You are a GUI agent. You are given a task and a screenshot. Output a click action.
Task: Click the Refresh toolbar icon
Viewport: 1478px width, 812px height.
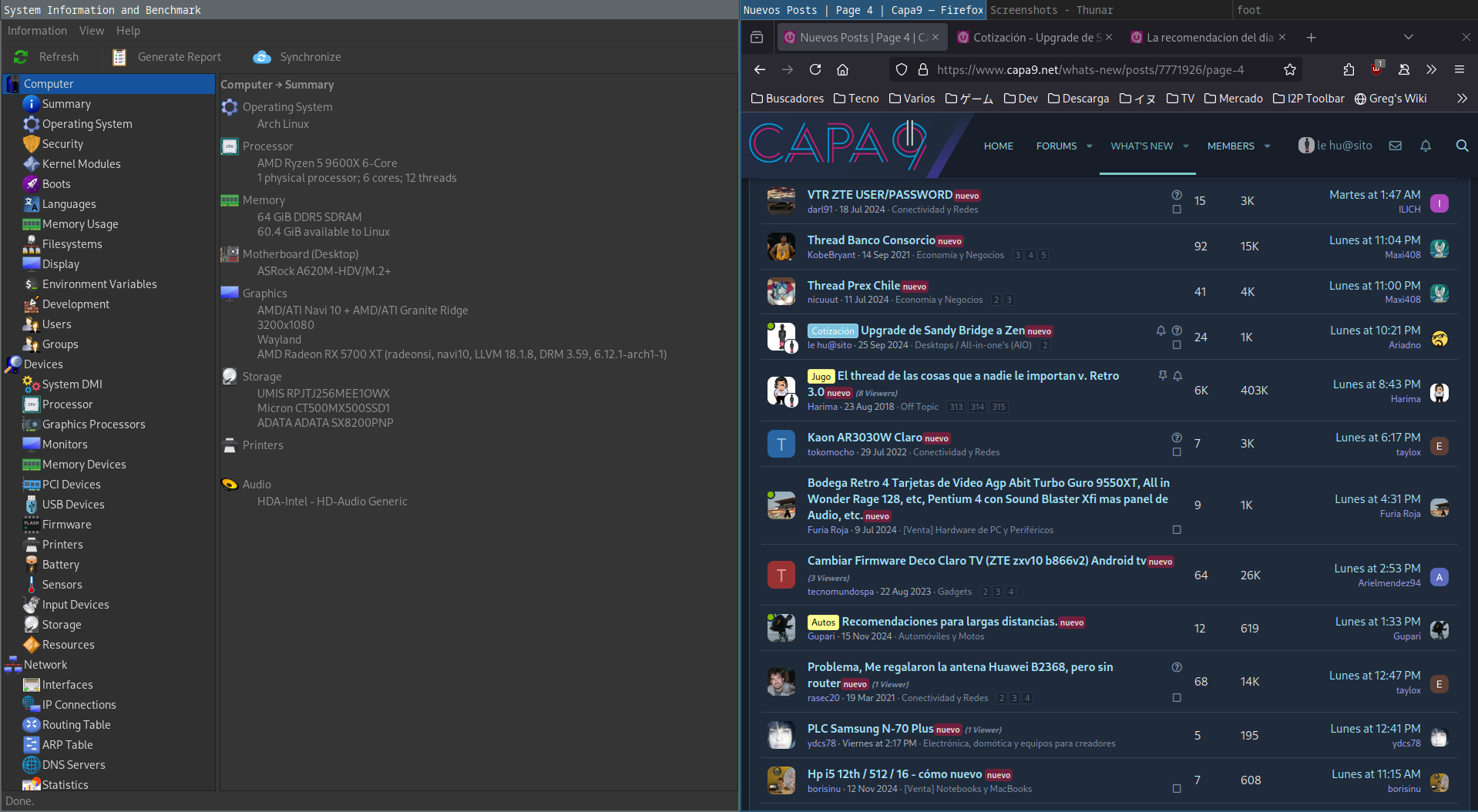[21, 57]
